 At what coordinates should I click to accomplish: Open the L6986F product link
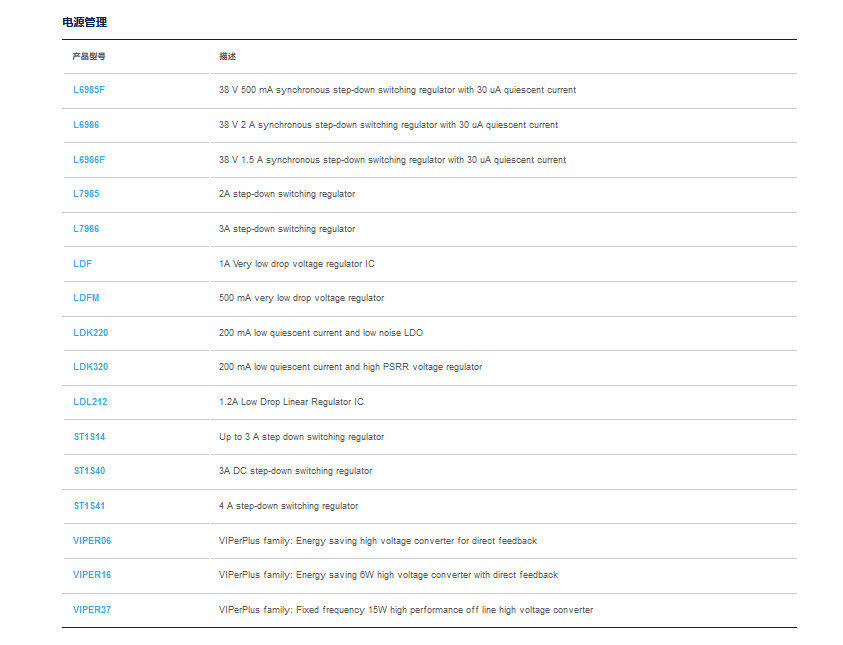(89, 160)
